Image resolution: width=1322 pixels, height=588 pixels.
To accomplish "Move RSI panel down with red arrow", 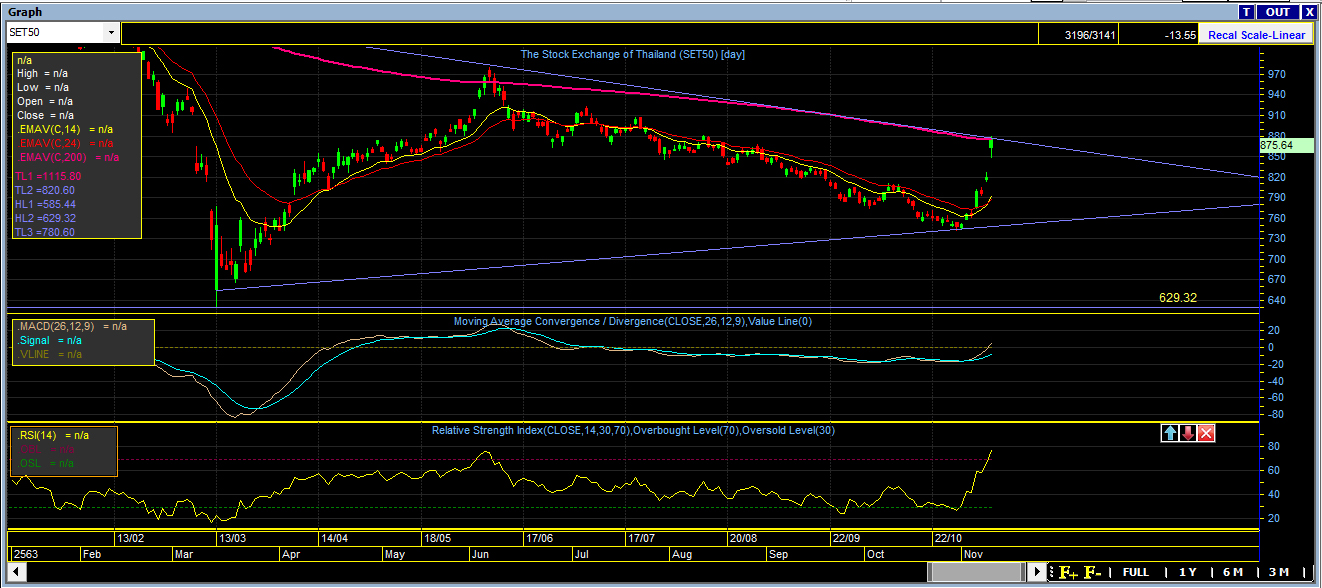I will click(1188, 432).
